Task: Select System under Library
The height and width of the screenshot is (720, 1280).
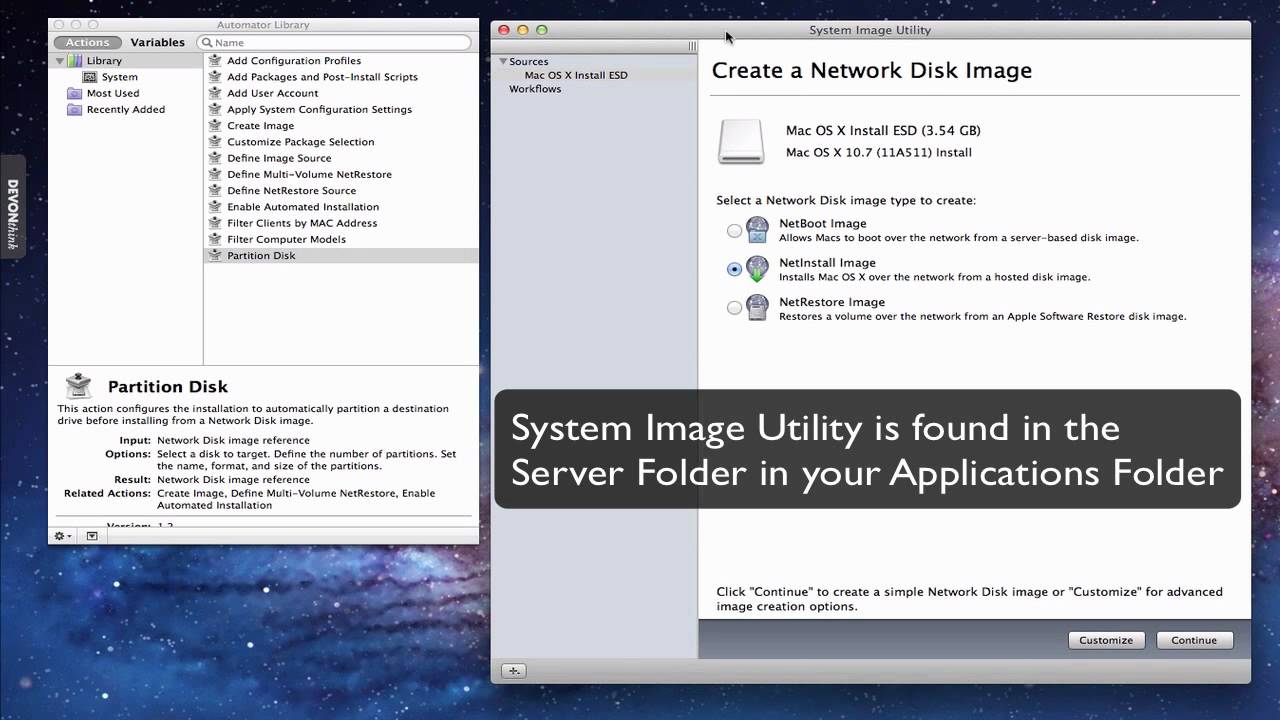Action: 120,77
